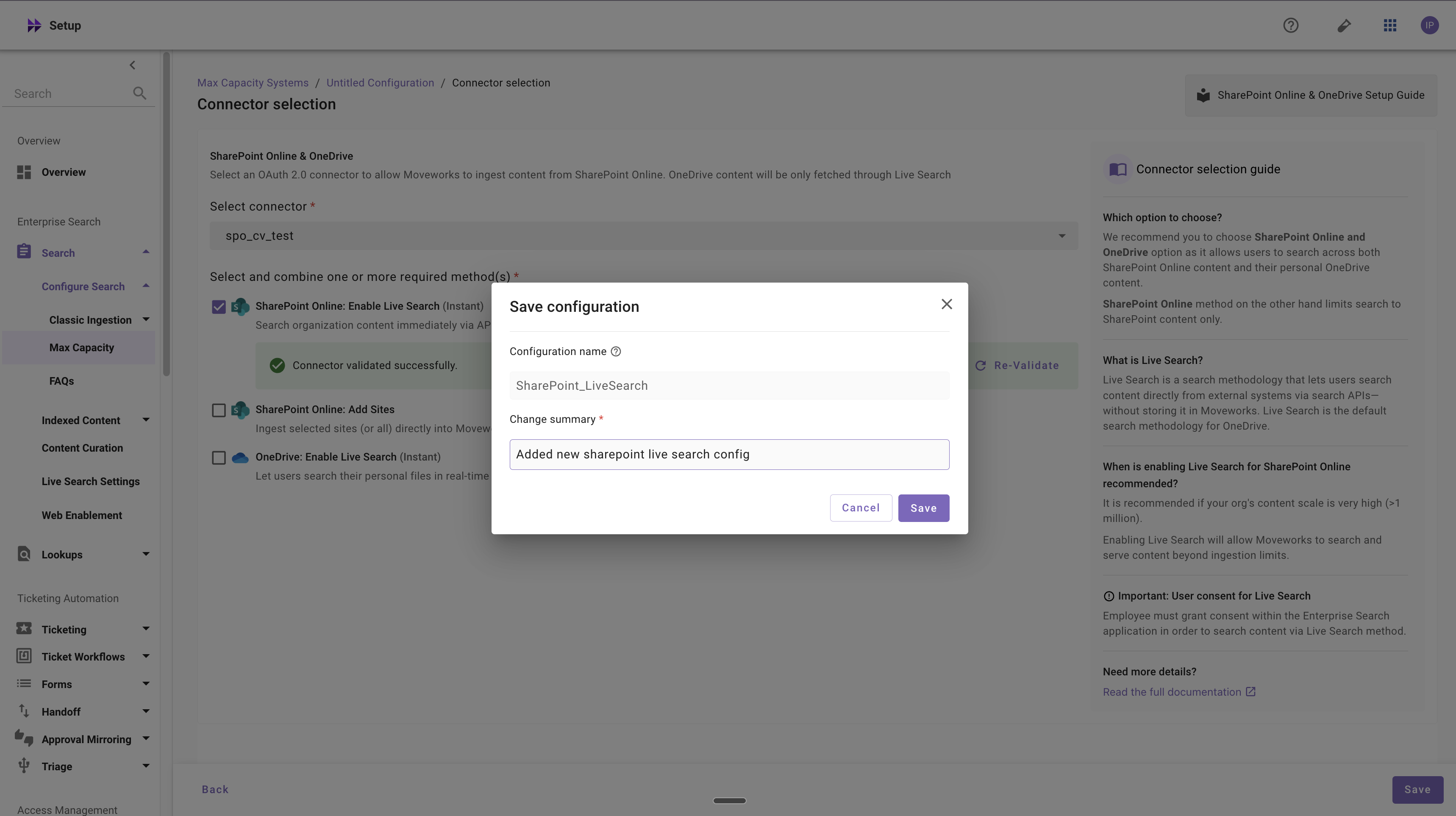The width and height of the screenshot is (1456, 816).
Task: Open the Select connector spo_cv_test dropdown
Action: (644, 236)
